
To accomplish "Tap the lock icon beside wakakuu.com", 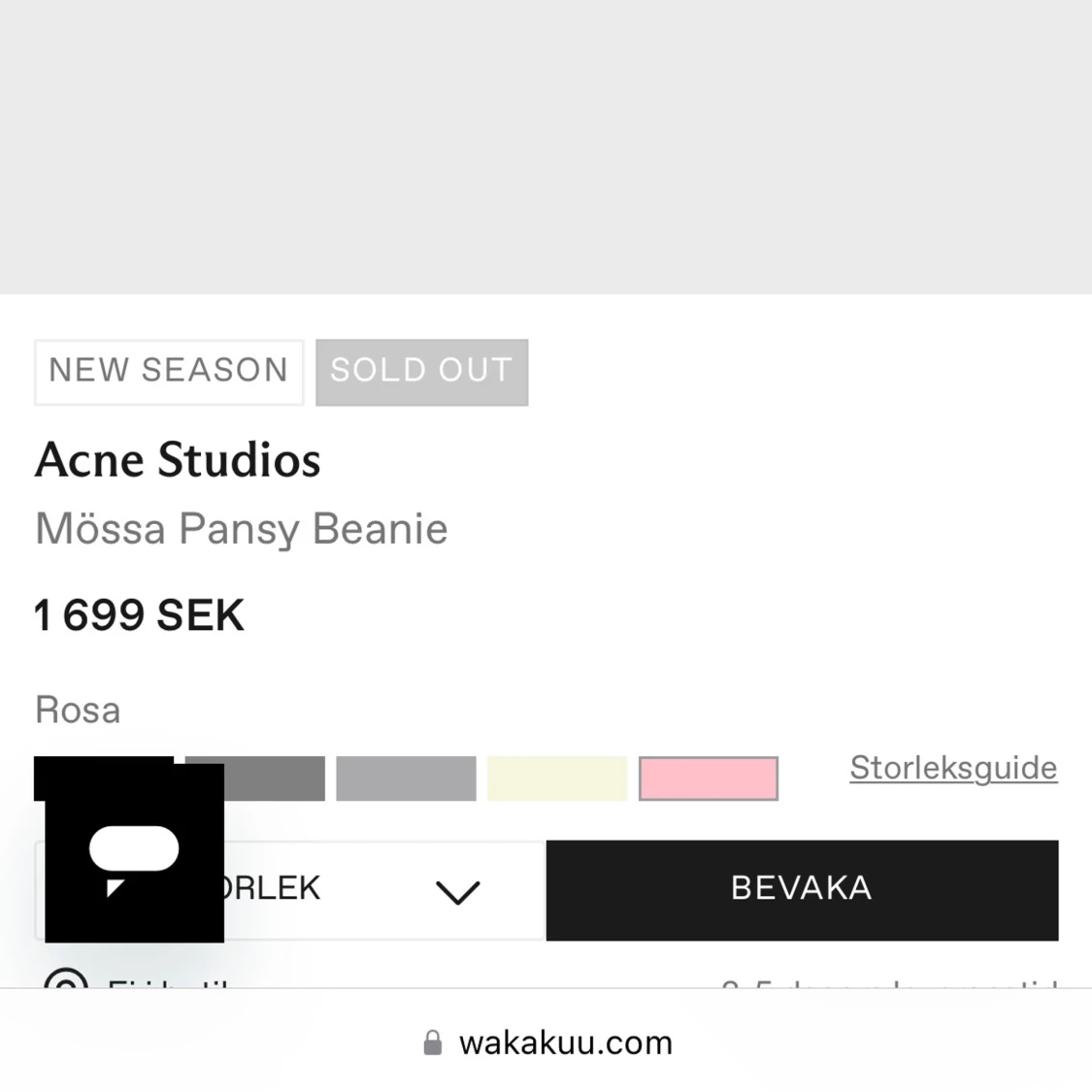I will (433, 1043).
